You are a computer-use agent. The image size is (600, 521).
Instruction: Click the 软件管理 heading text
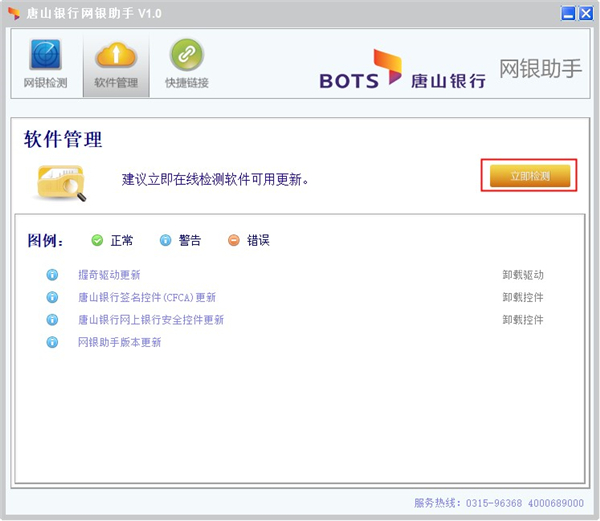(63, 139)
